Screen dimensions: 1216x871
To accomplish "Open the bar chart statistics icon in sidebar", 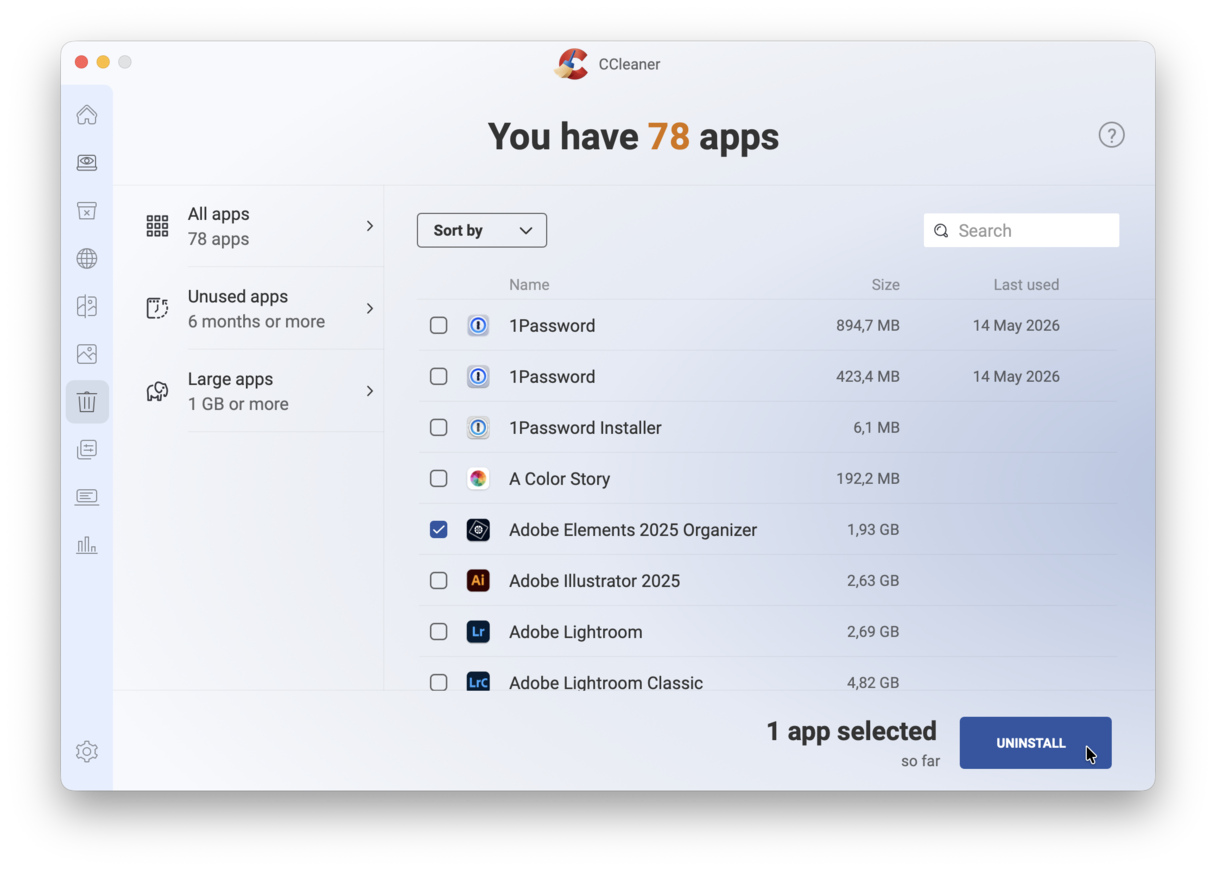I will coord(87,545).
